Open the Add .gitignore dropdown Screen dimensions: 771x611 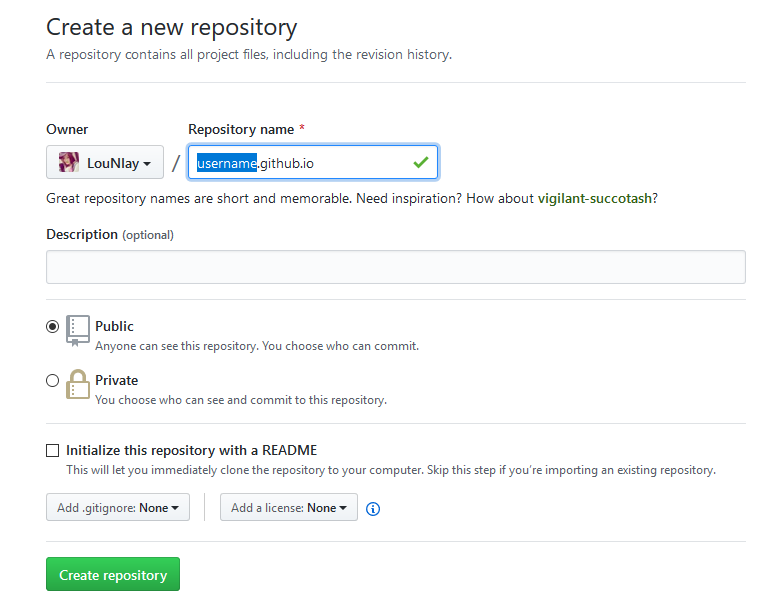click(118, 507)
